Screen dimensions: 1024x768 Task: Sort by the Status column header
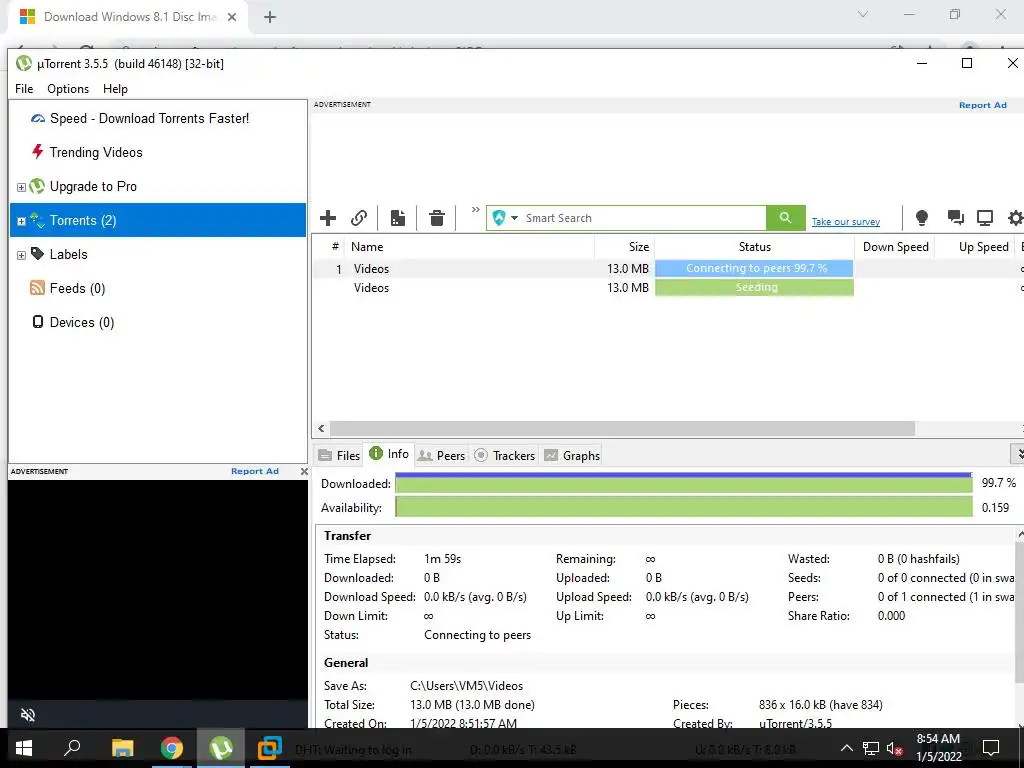click(754, 247)
